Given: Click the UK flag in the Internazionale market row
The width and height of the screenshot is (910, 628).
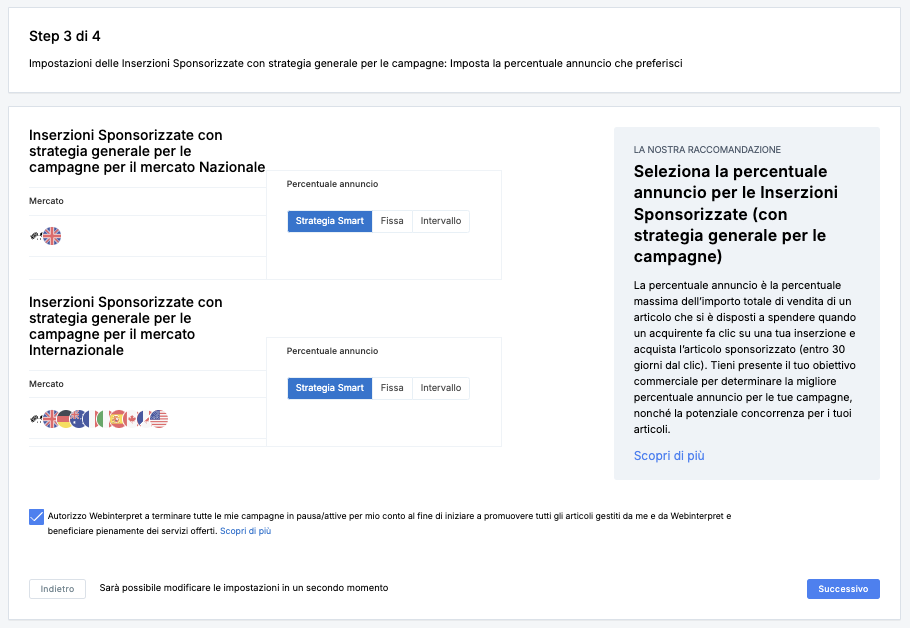Looking at the screenshot, I should pos(51,419).
